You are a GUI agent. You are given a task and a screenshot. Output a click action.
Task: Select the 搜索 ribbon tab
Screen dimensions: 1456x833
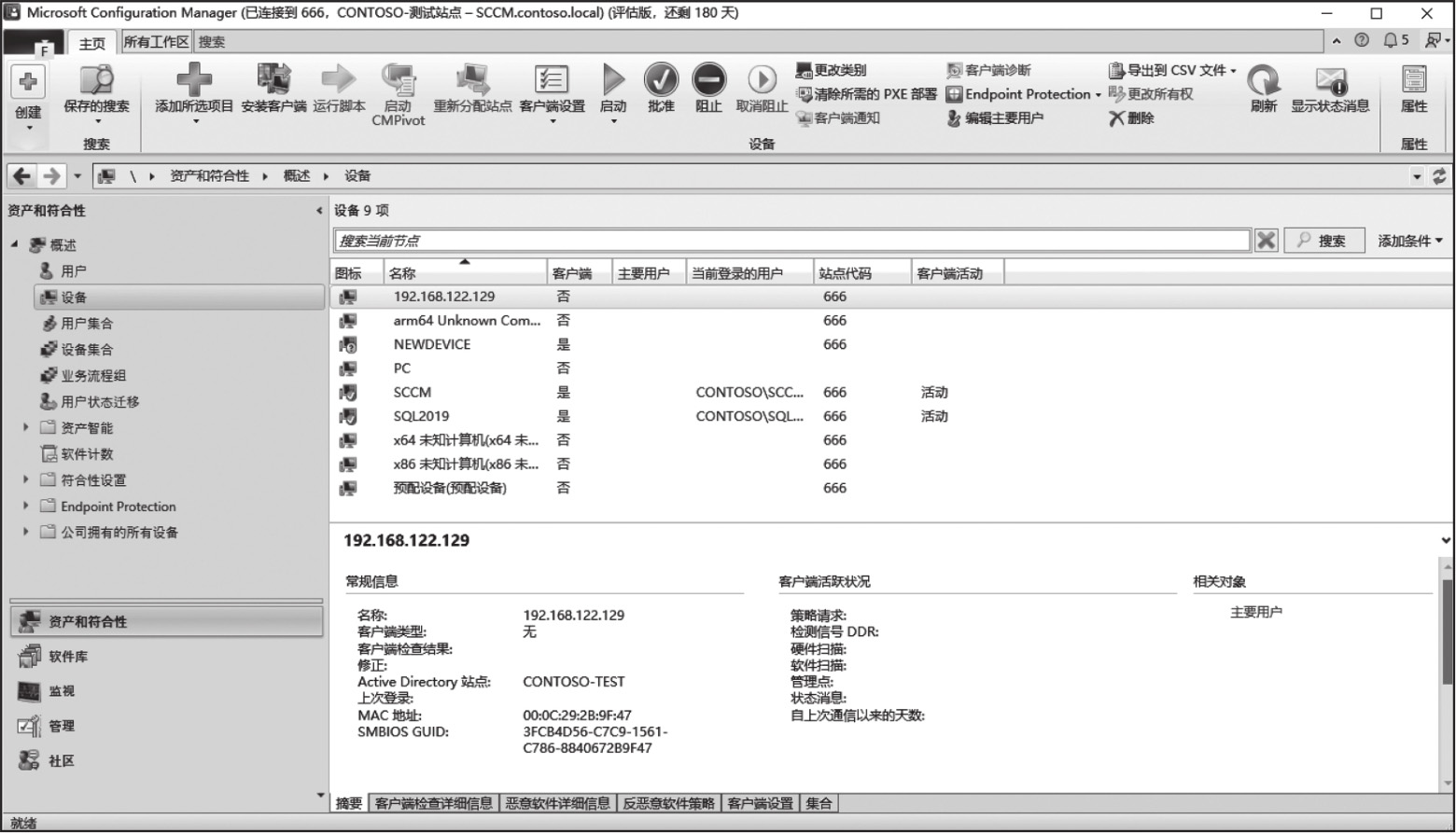pos(212,41)
